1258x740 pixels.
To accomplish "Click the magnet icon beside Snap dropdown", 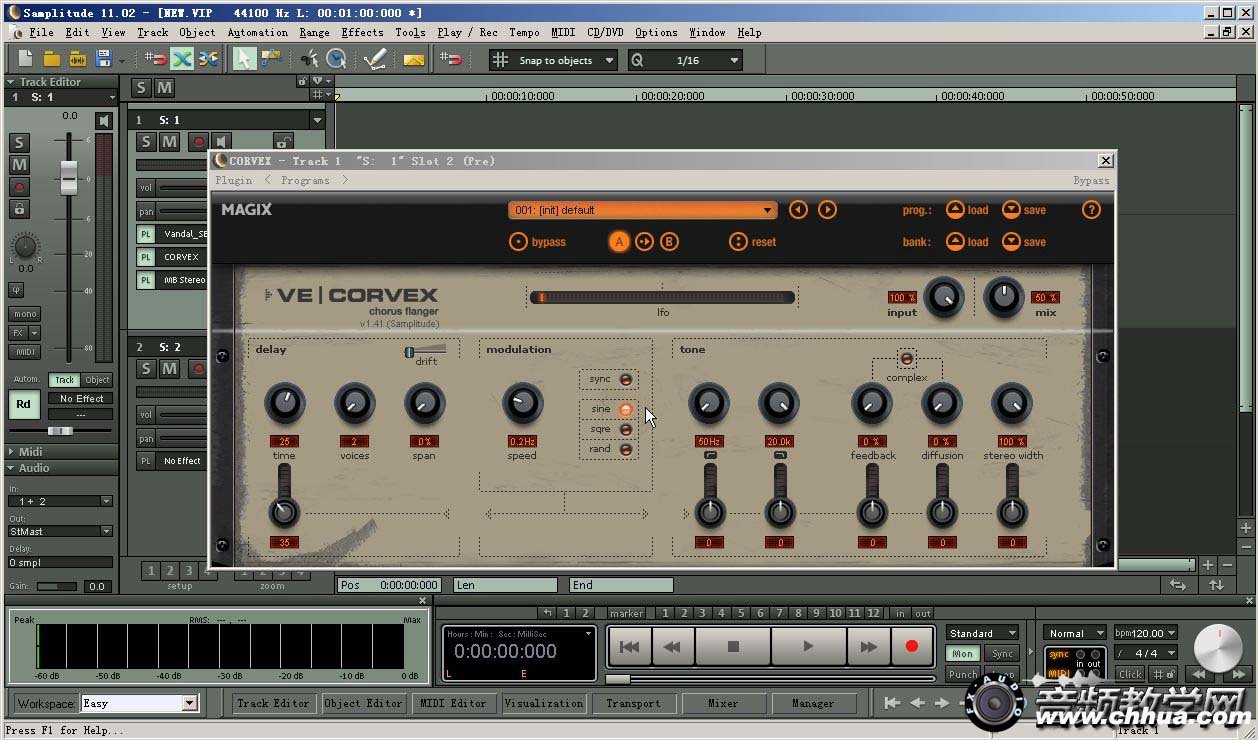I will (453, 60).
